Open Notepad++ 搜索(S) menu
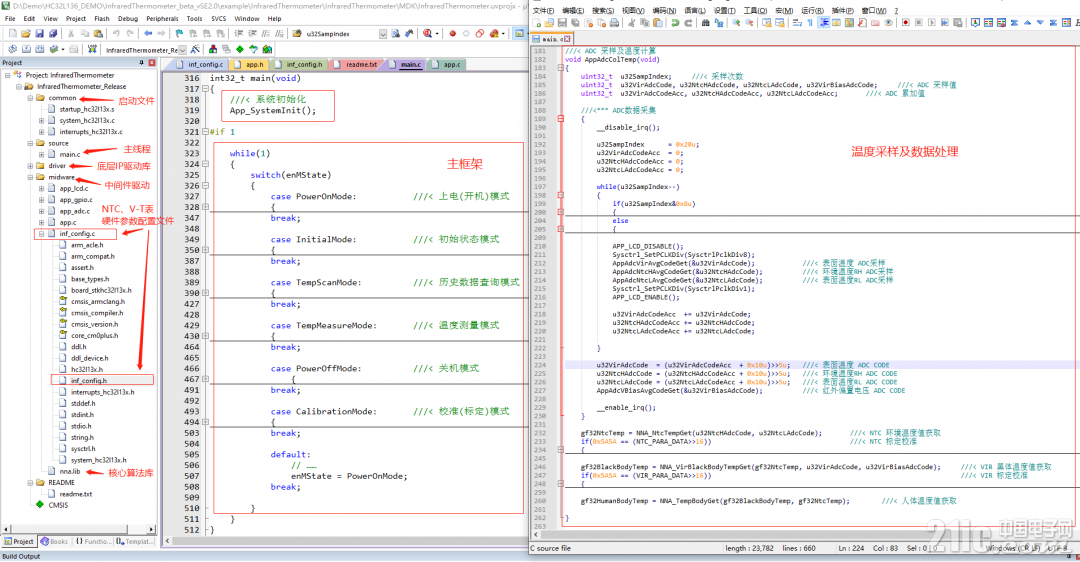Image resolution: width=1080 pixels, height=562 pixels. point(603,10)
